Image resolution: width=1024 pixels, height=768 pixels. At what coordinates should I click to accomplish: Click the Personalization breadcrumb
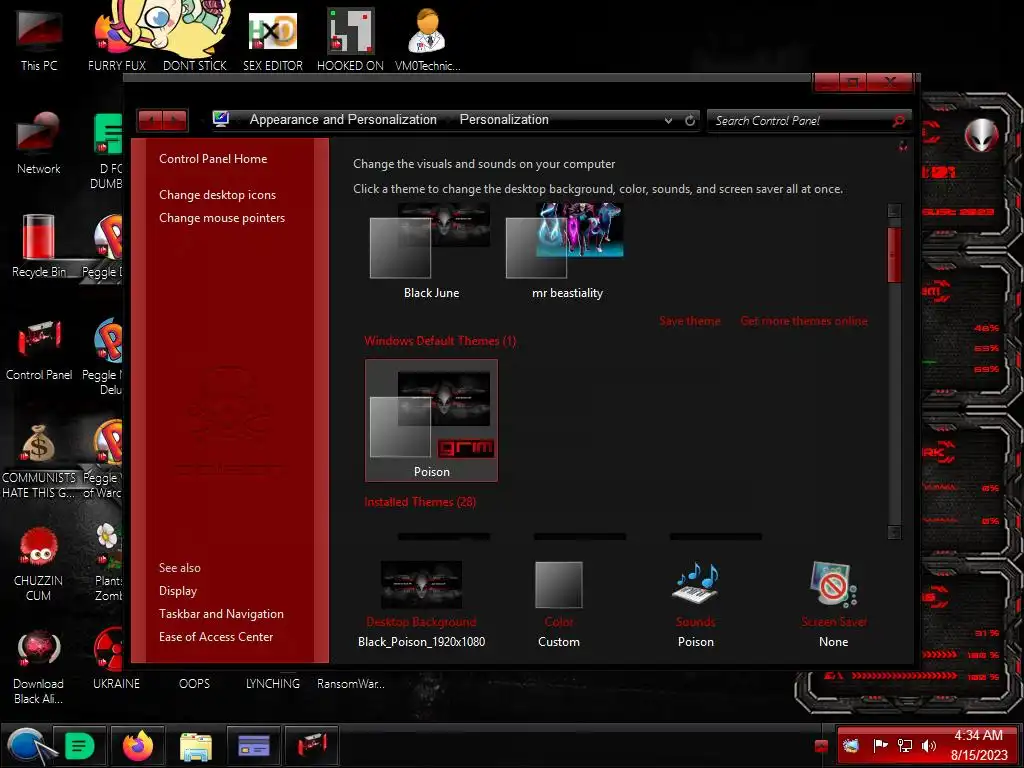pos(504,120)
